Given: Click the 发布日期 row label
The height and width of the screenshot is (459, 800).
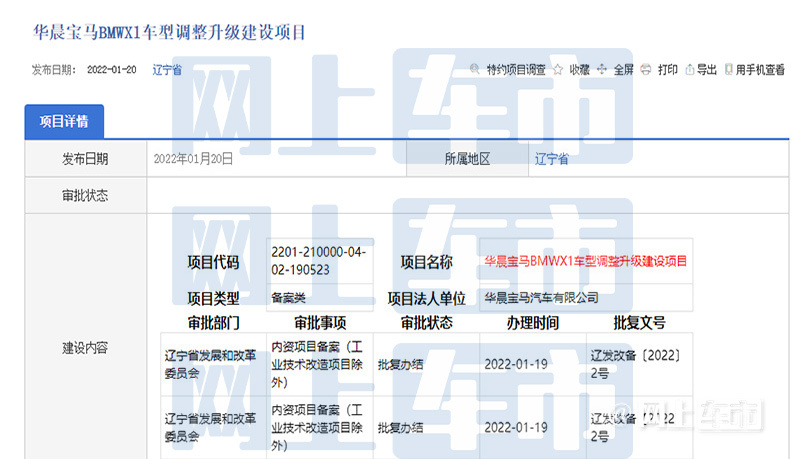Looking at the screenshot, I should [85, 159].
